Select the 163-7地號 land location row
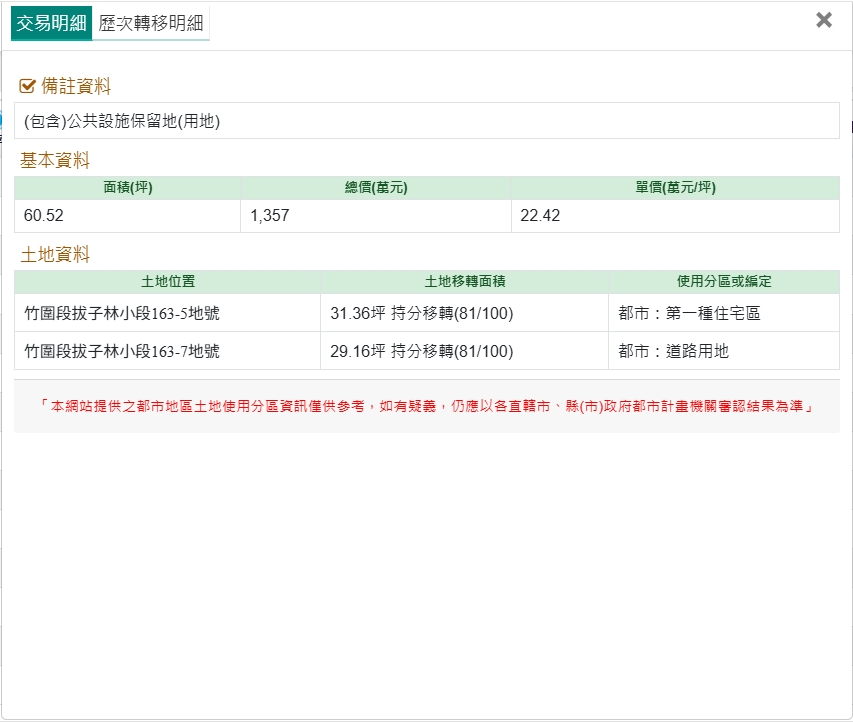Viewport: 853px width, 723px height. pos(122,351)
